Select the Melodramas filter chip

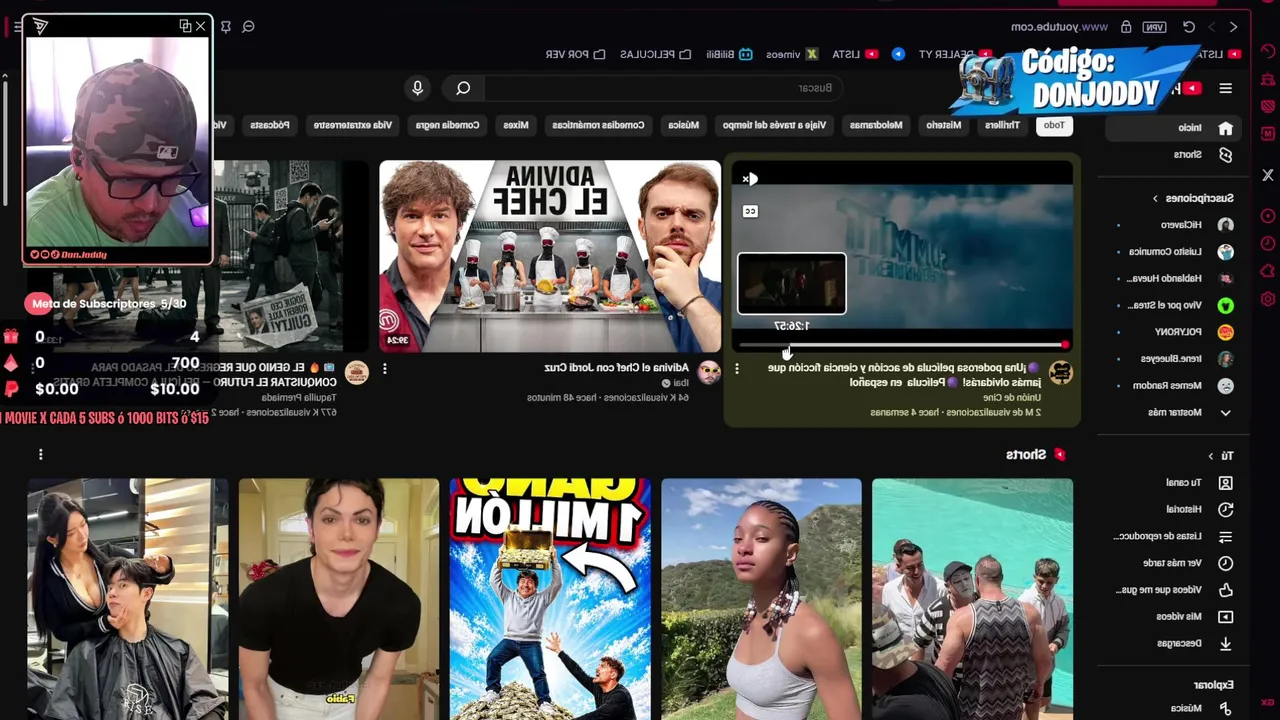pos(876,125)
